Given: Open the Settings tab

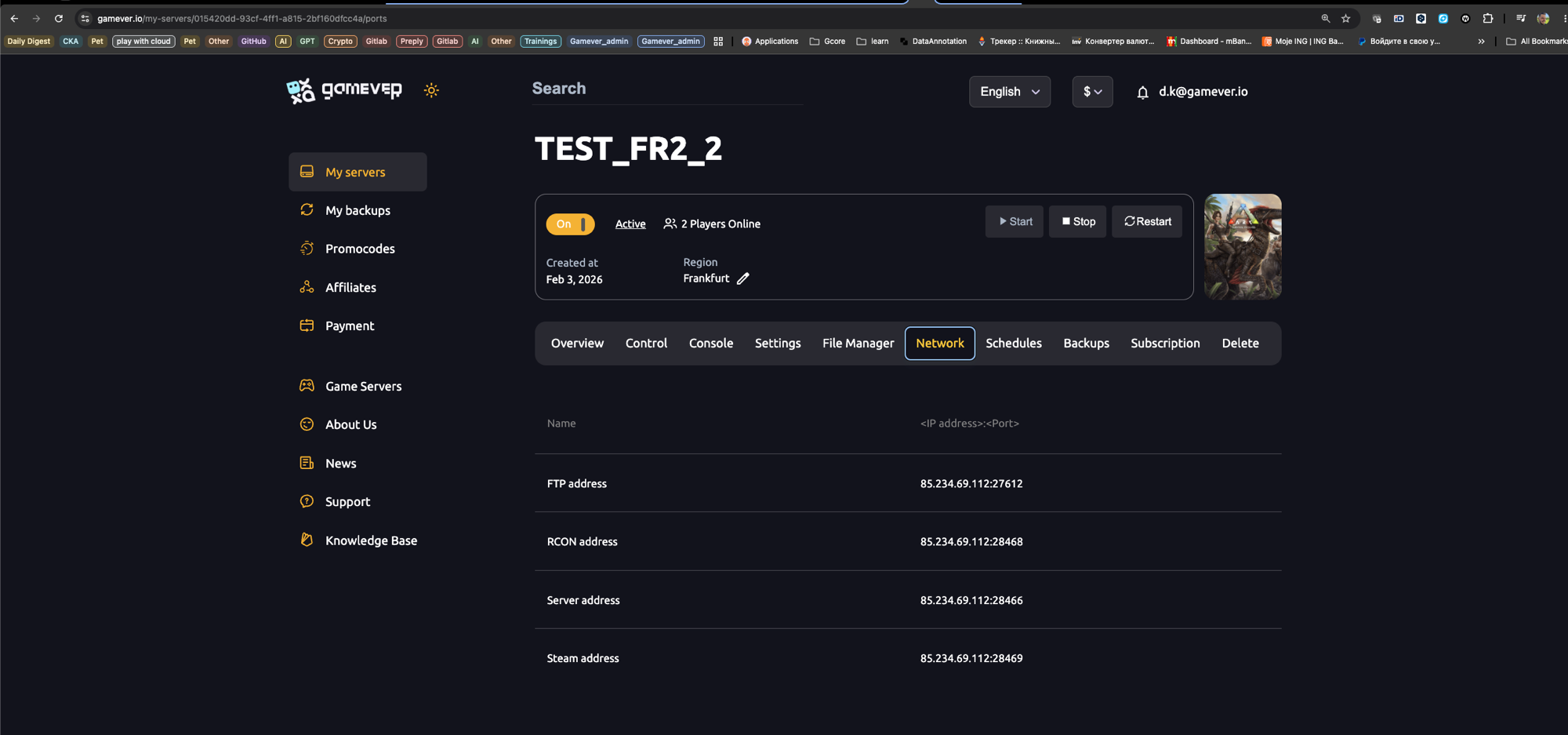Looking at the screenshot, I should point(778,344).
